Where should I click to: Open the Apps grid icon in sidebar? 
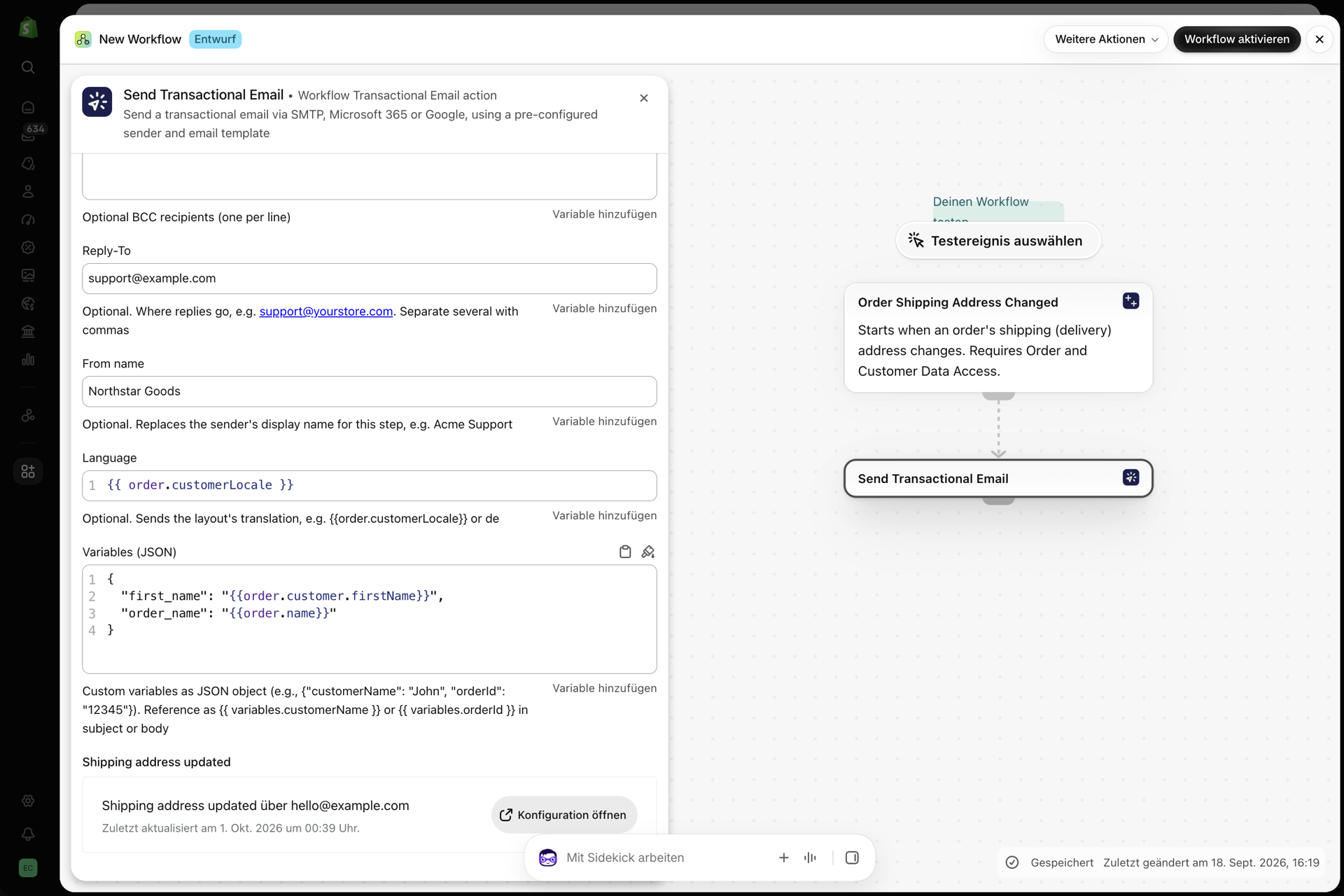click(28, 471)
